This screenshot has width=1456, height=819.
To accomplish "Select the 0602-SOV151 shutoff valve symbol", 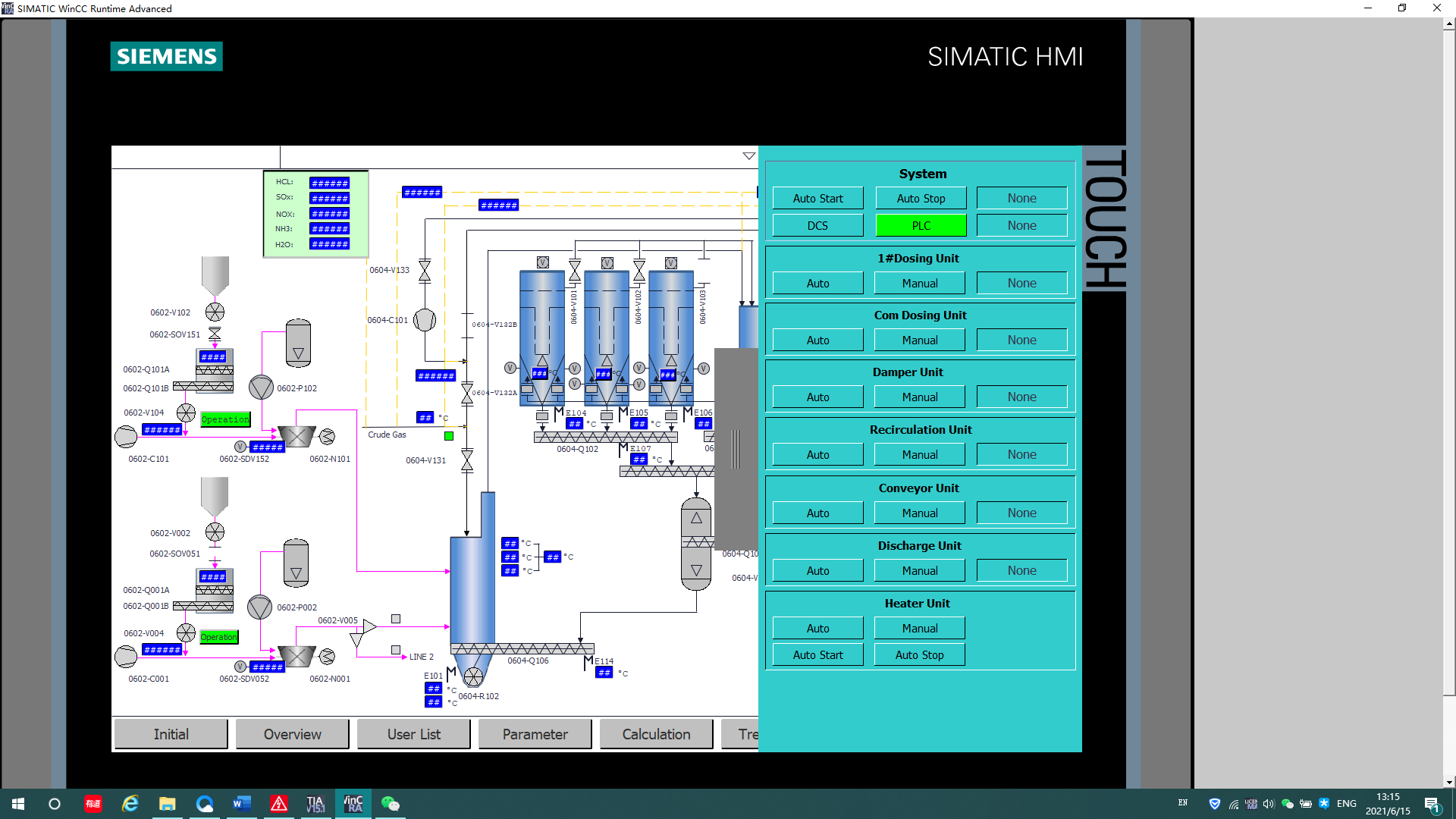I will click(215, 334).
